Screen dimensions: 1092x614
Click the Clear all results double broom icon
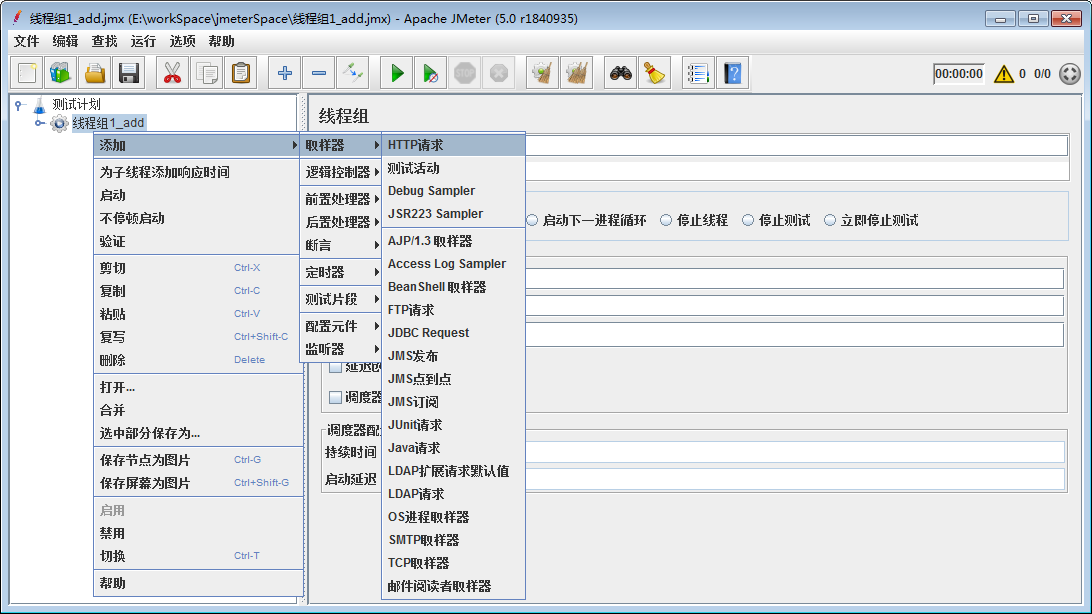[x=577, y=73]
